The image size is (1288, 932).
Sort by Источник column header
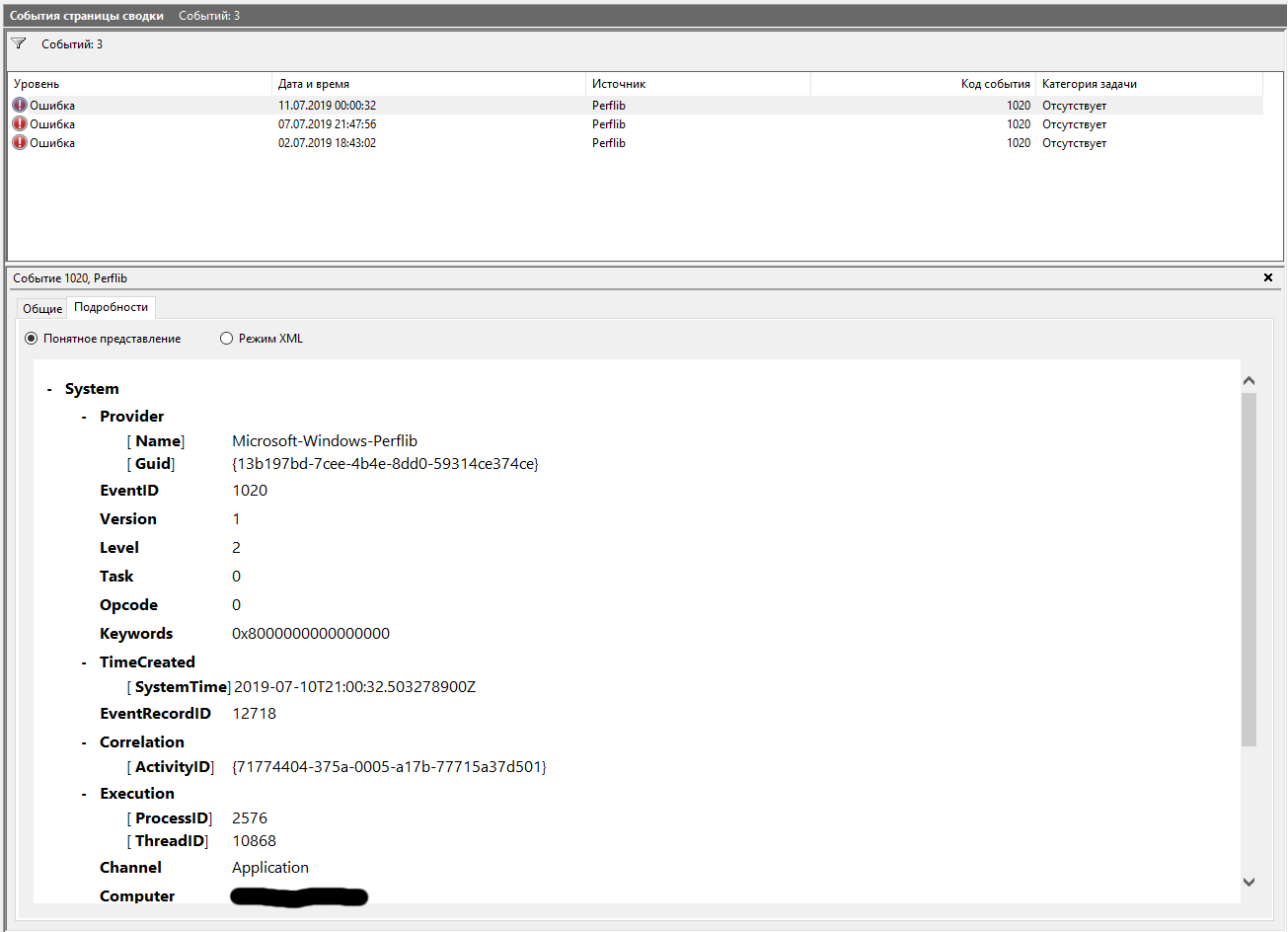click(x=699, y=84)
